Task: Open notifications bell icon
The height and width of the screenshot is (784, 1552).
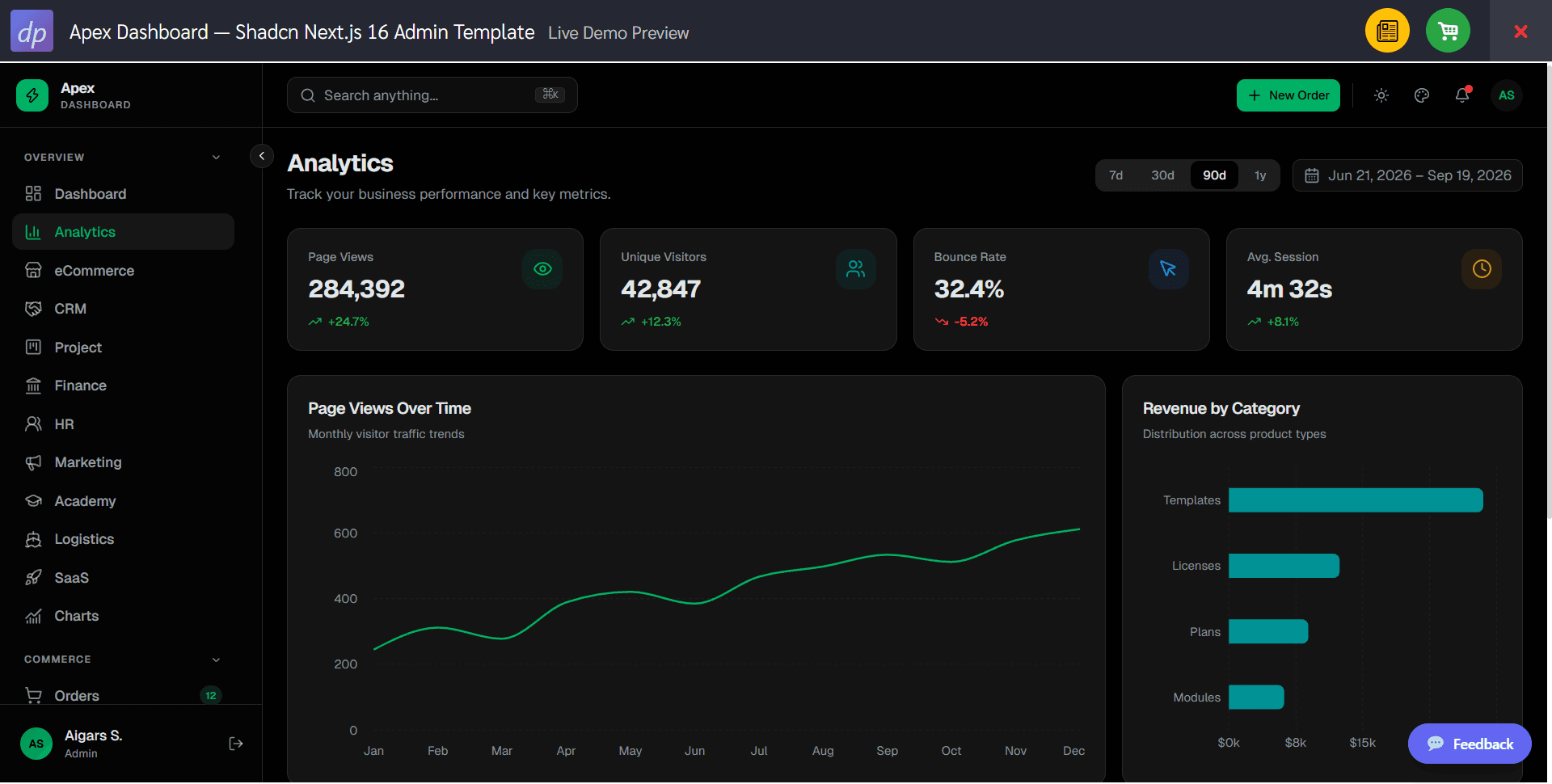Action: [1462, 95]
